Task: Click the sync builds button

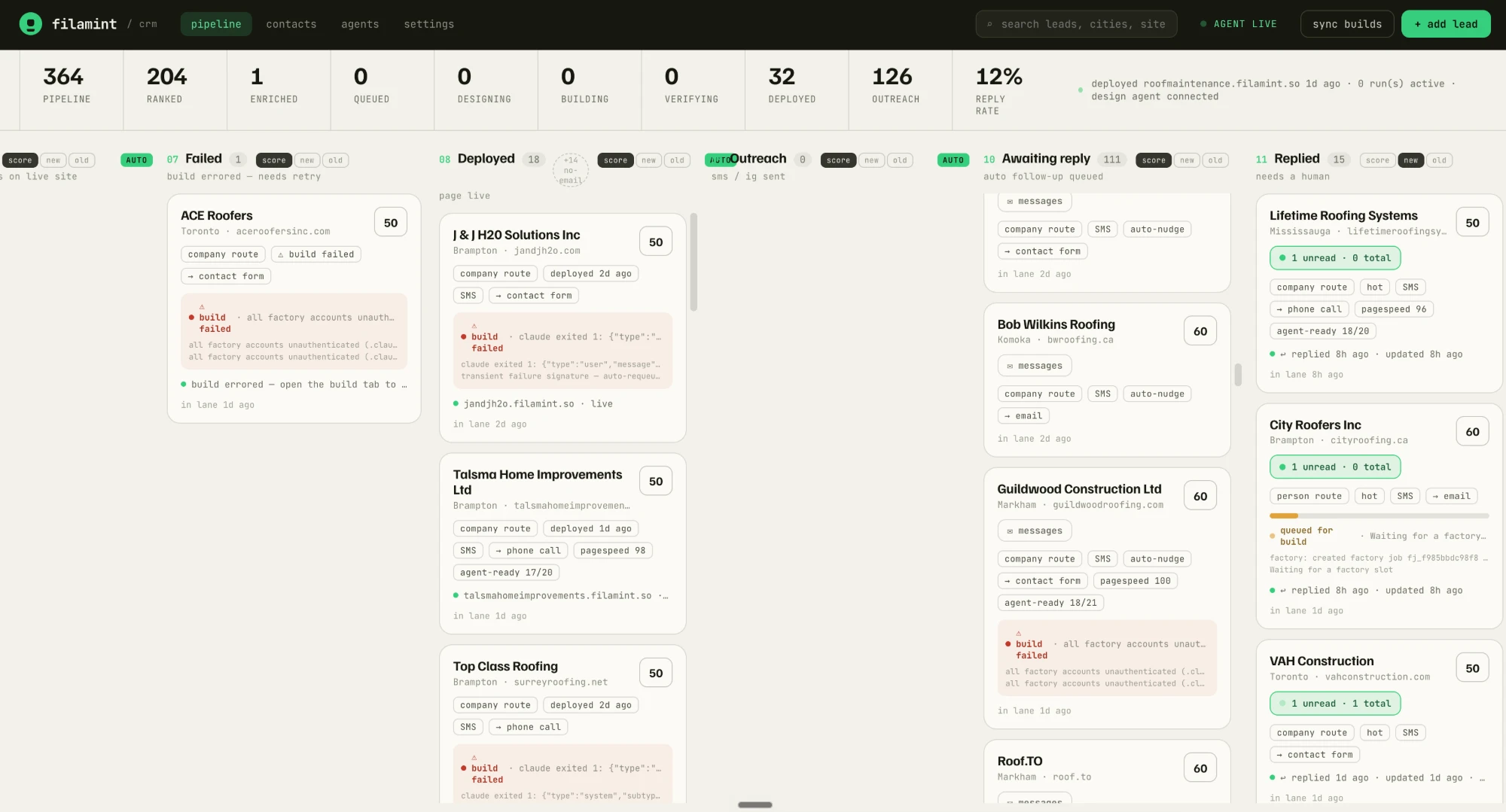Action: tap(1347, 24)
